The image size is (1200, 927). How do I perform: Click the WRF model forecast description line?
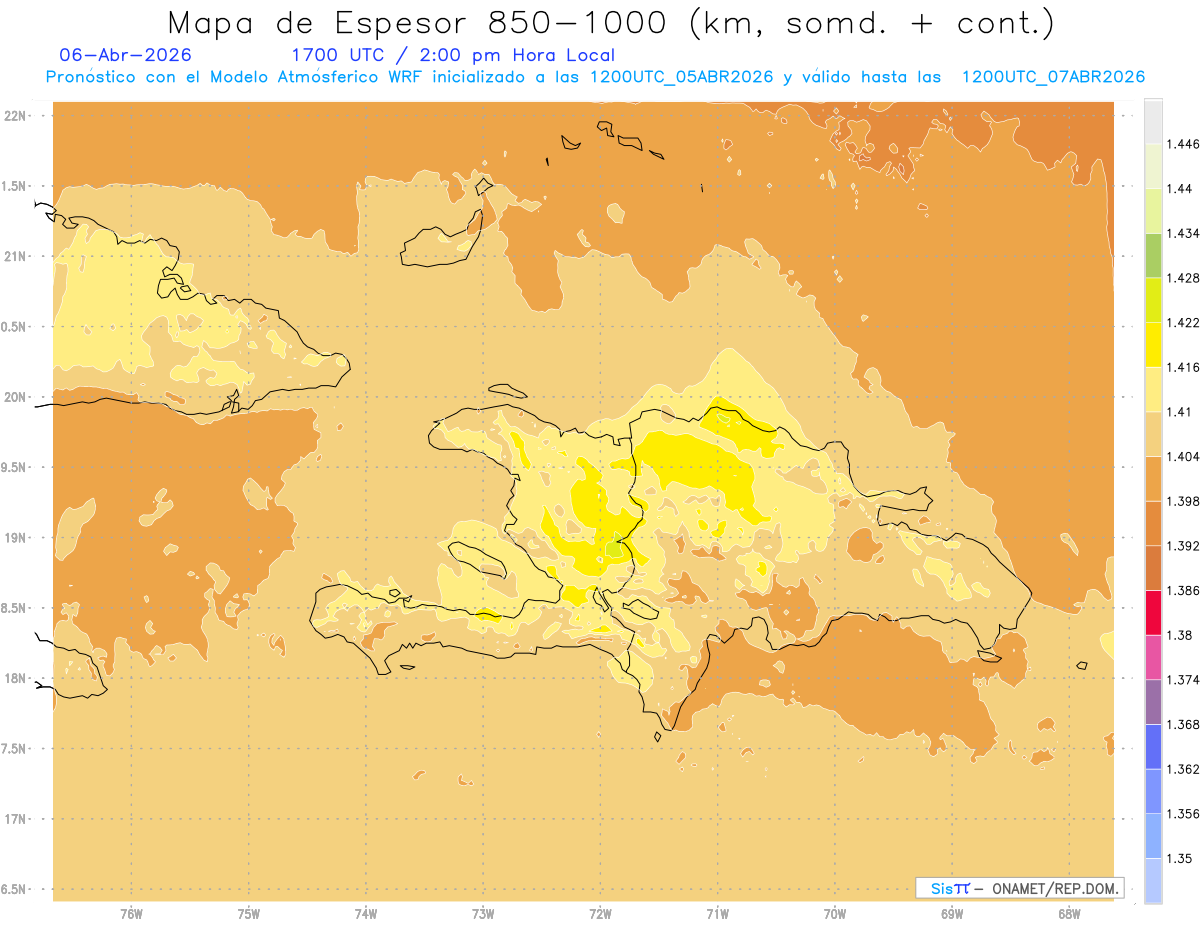coord(595,77)
